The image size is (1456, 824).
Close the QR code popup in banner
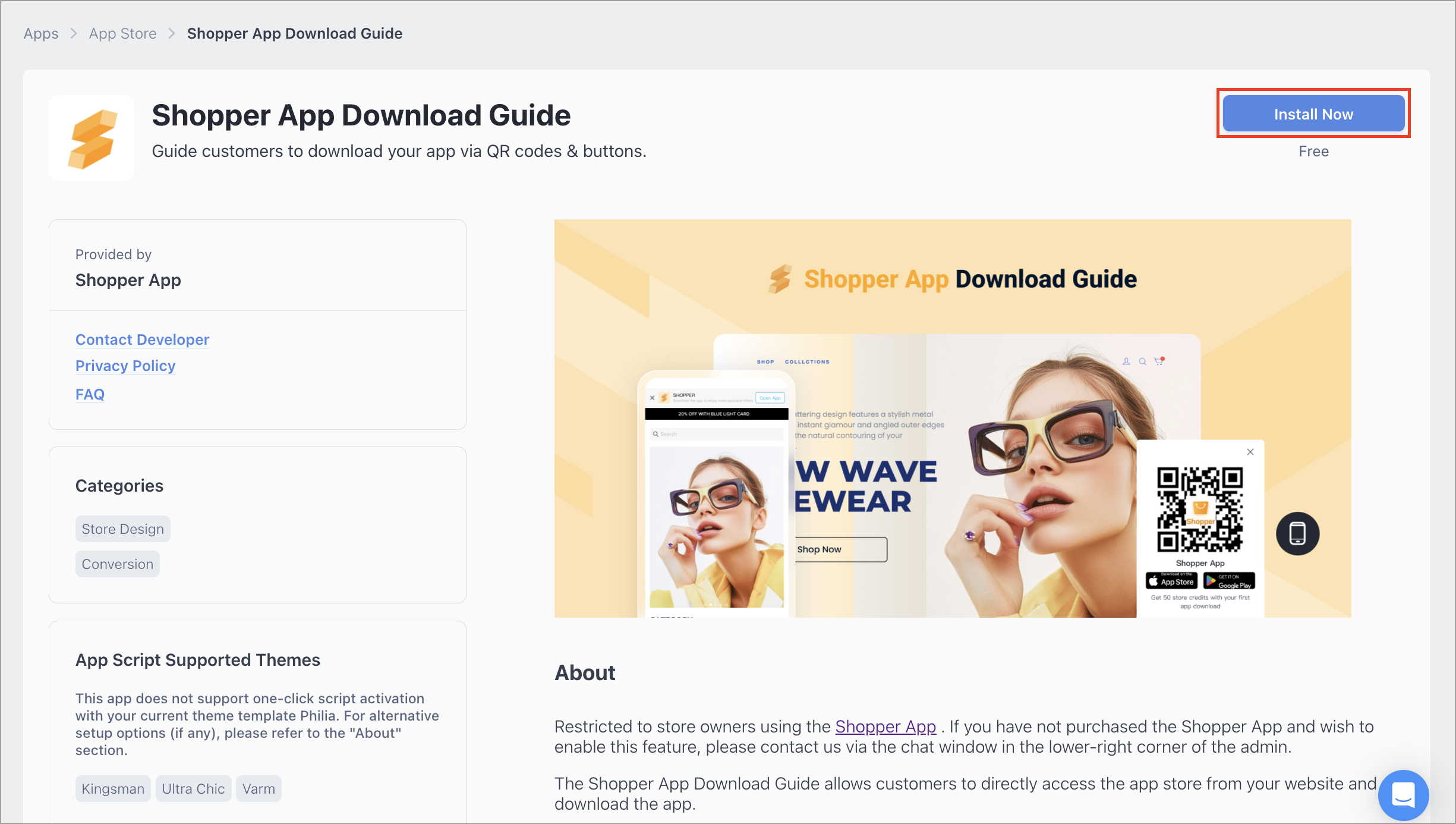click(x=1250, y=452)
